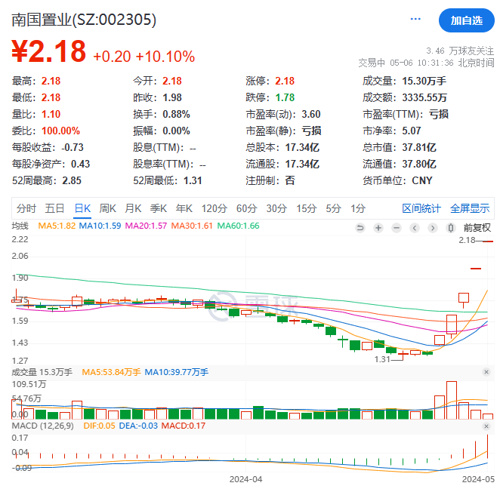The height and width of the screenshot is (489, 500).
Task: Select the 月K monthly chart tab
Action: (x=133, y=209)
